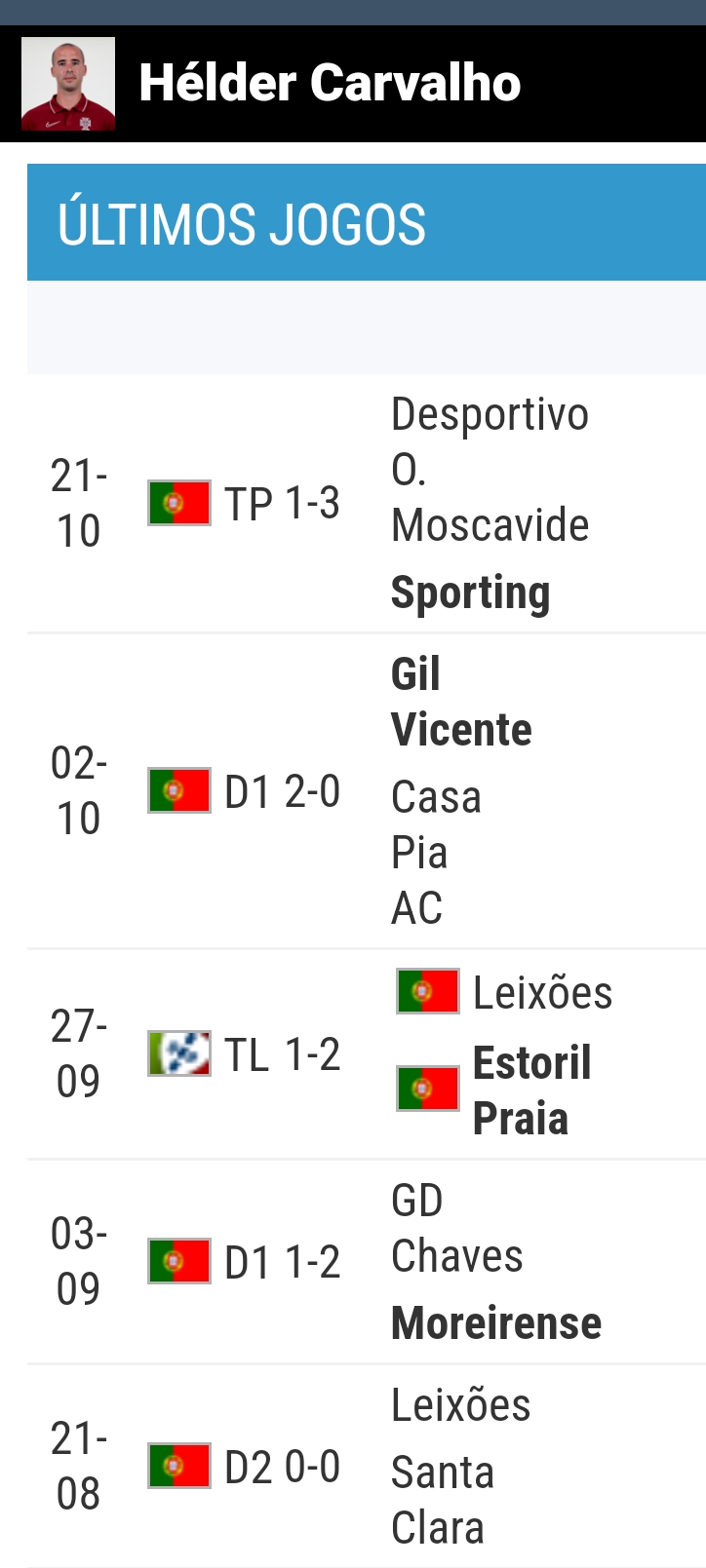706x1568 pixels.
Task: Select the Hélder Carvalho name heading
Action: [x=330, y=83]
